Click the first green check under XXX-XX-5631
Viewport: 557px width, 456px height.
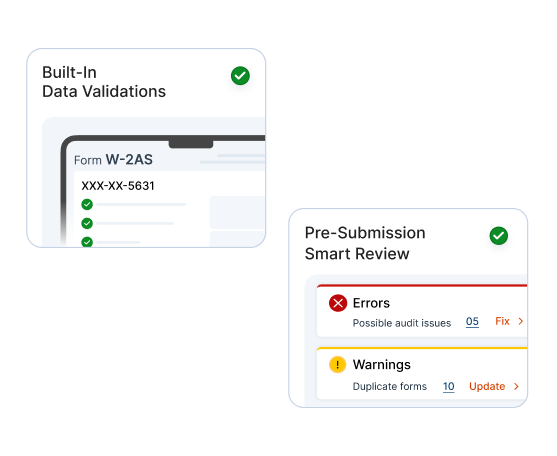tap(87, 204)
